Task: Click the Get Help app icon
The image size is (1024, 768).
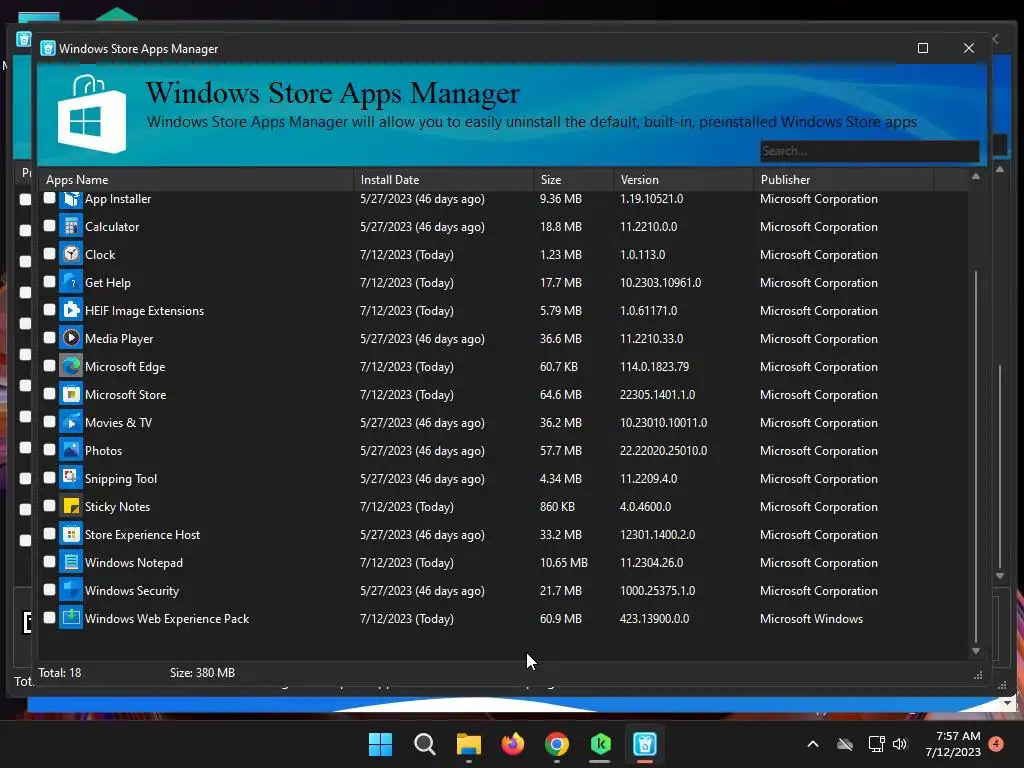Action: click(x=71, y=283)
